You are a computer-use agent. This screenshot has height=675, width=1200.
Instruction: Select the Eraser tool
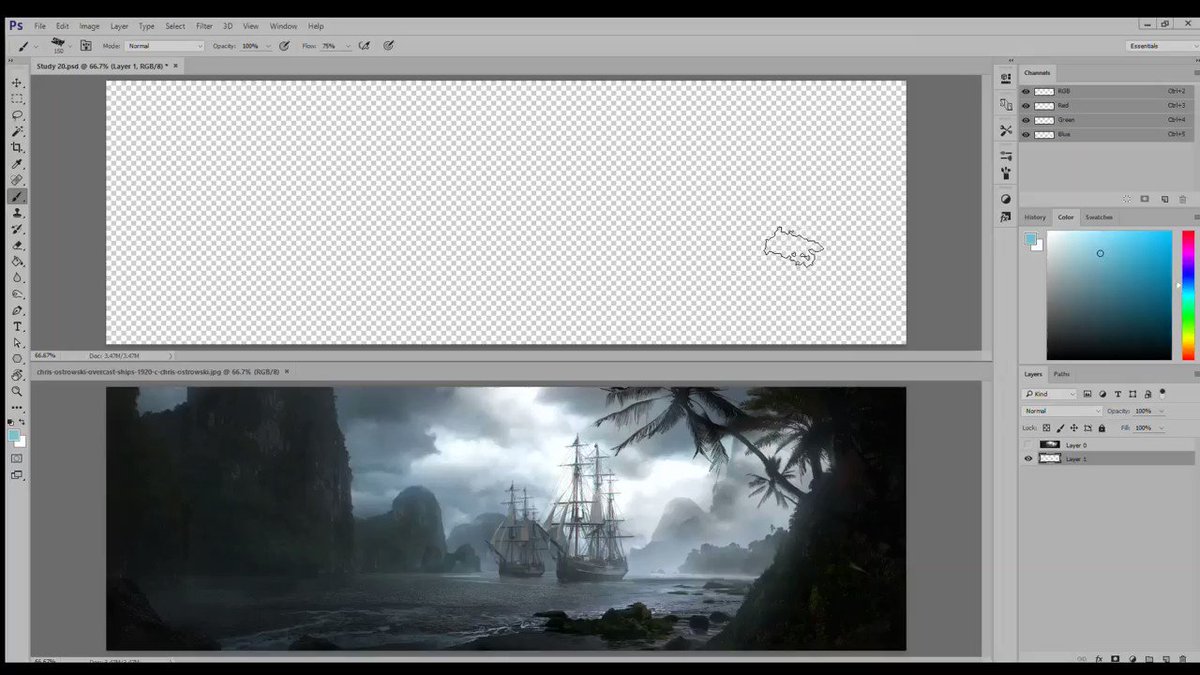17,245
